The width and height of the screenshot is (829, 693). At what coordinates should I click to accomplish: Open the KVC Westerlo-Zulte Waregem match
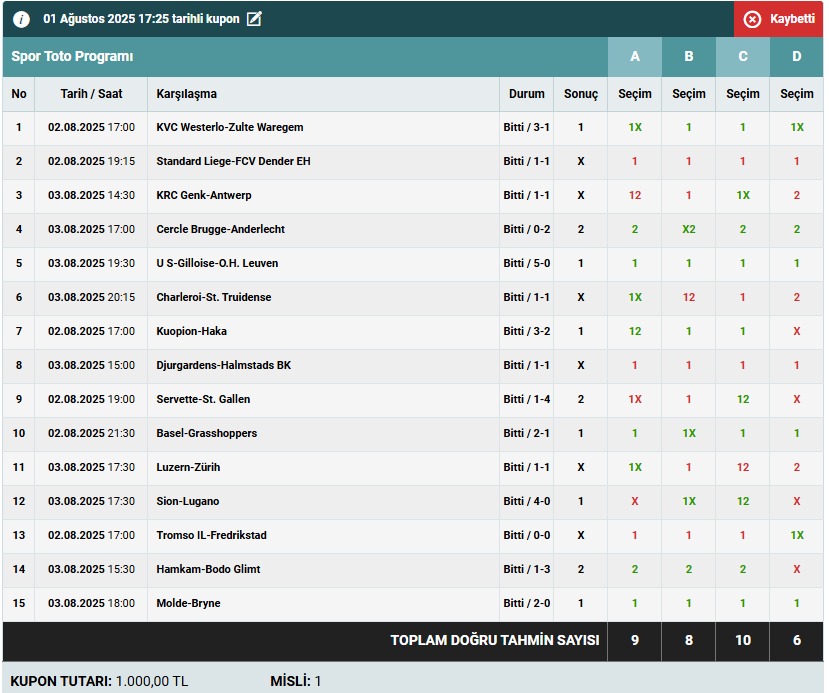pos(230,128)
